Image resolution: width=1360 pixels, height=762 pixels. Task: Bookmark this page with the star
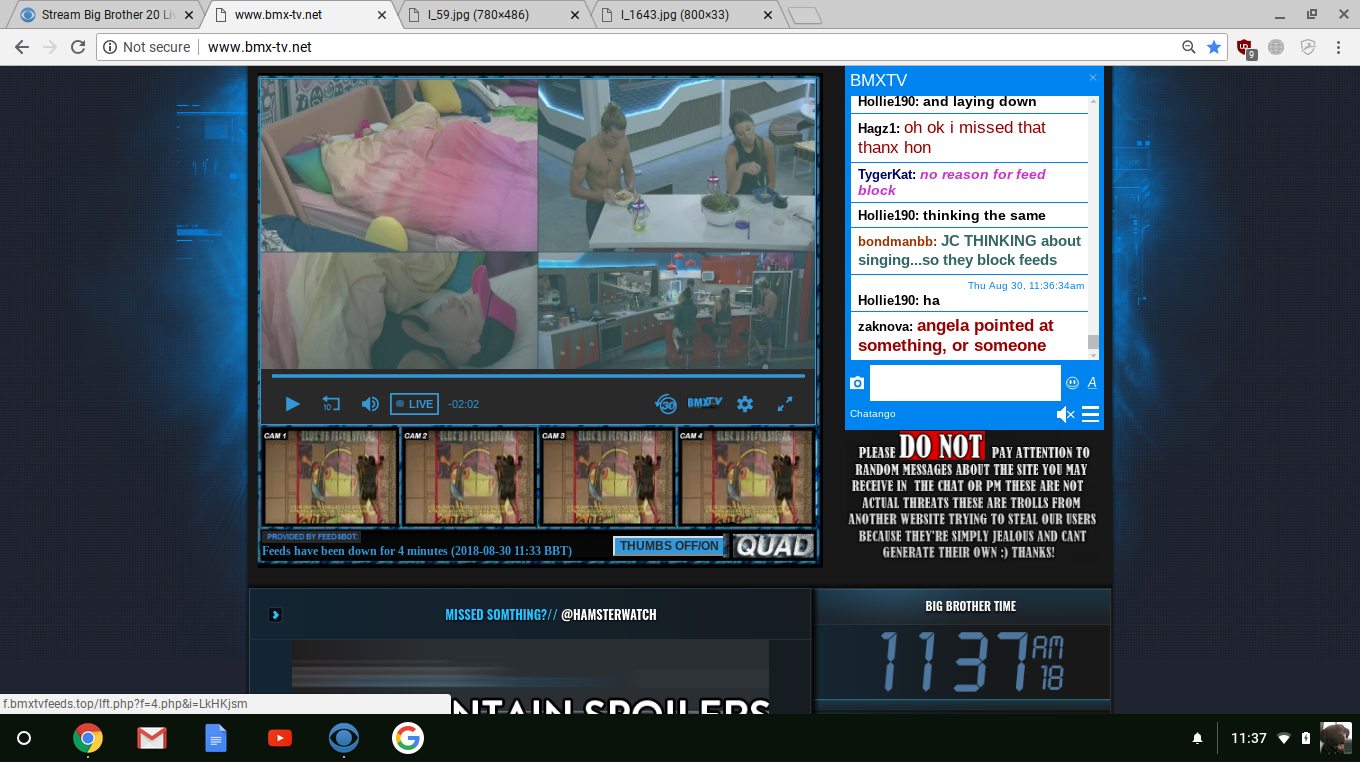1214,47
